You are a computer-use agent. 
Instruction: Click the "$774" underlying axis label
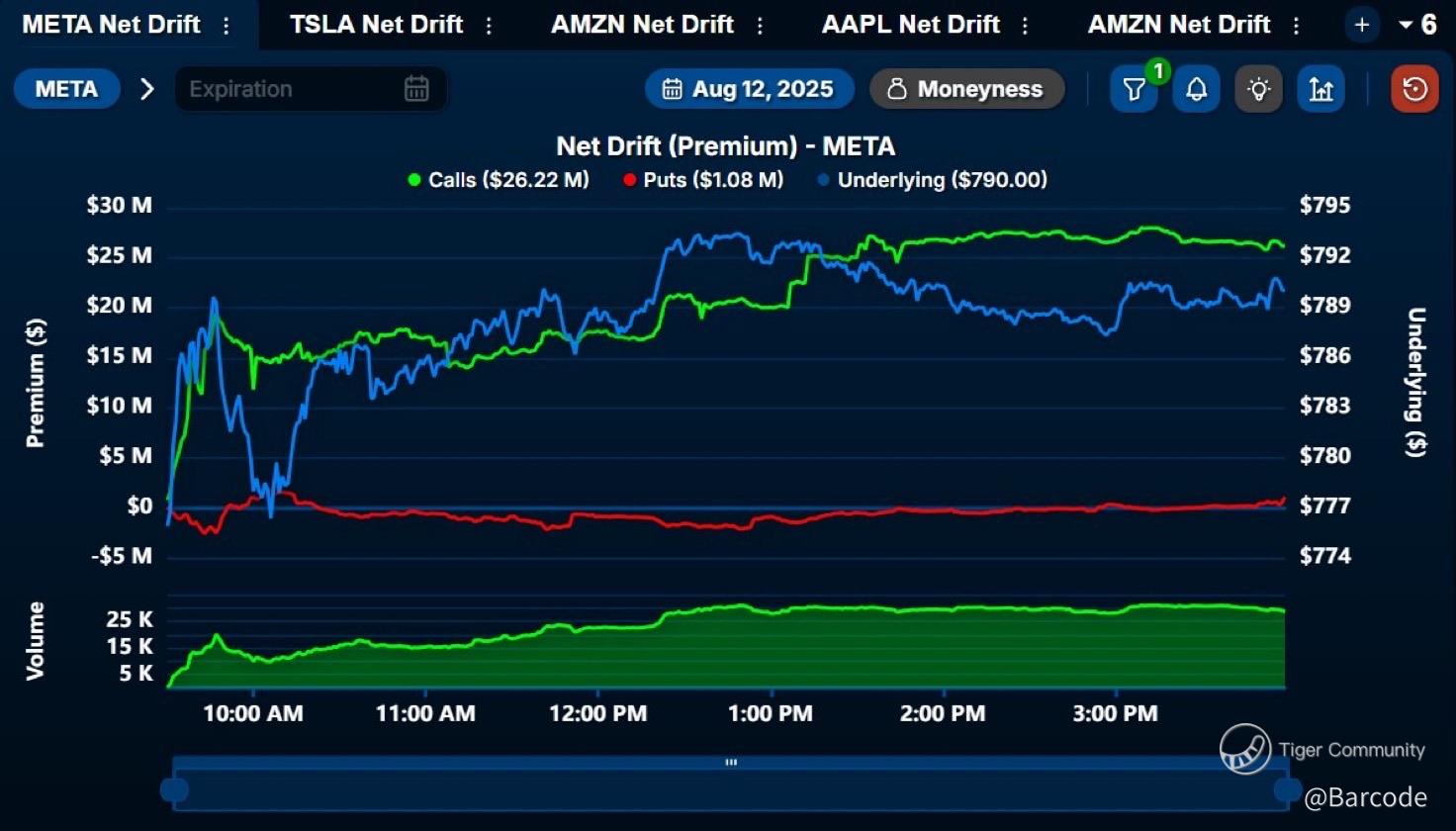[x=1325, y=556]
